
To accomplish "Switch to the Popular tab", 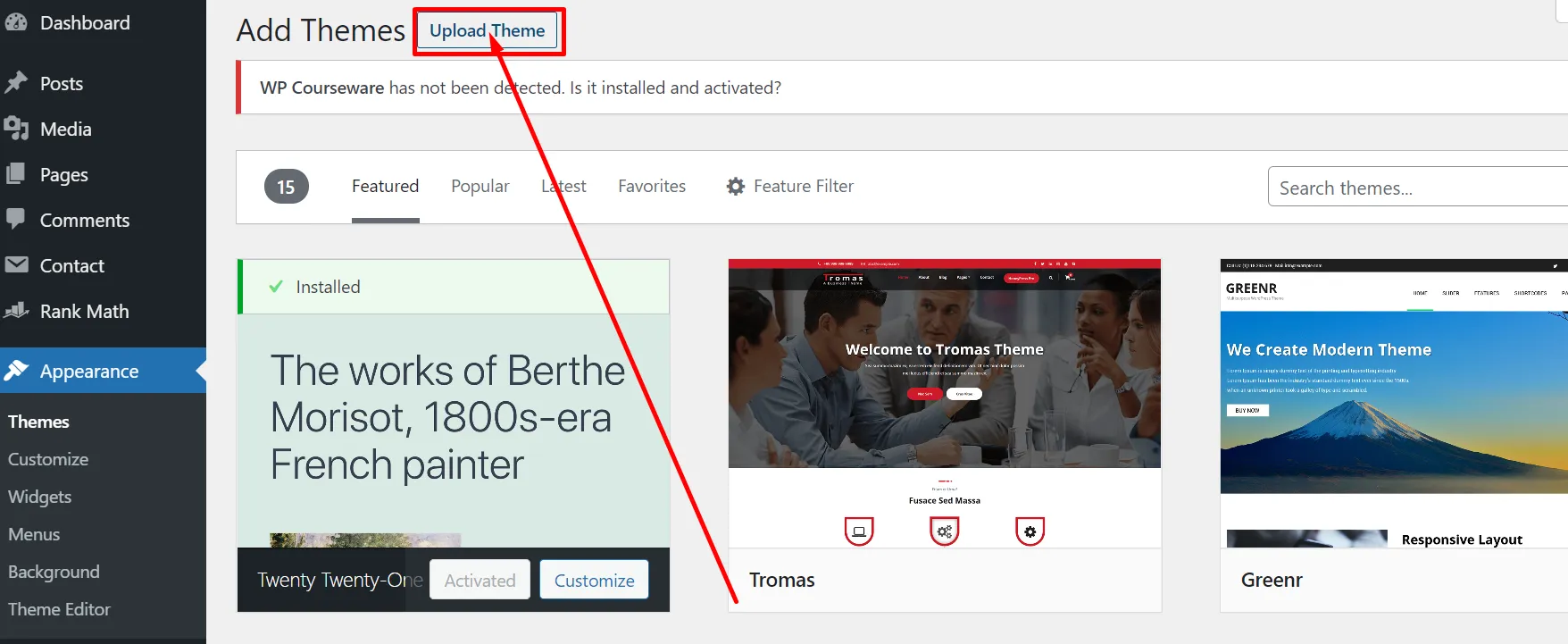I will (x=480, y=186).
